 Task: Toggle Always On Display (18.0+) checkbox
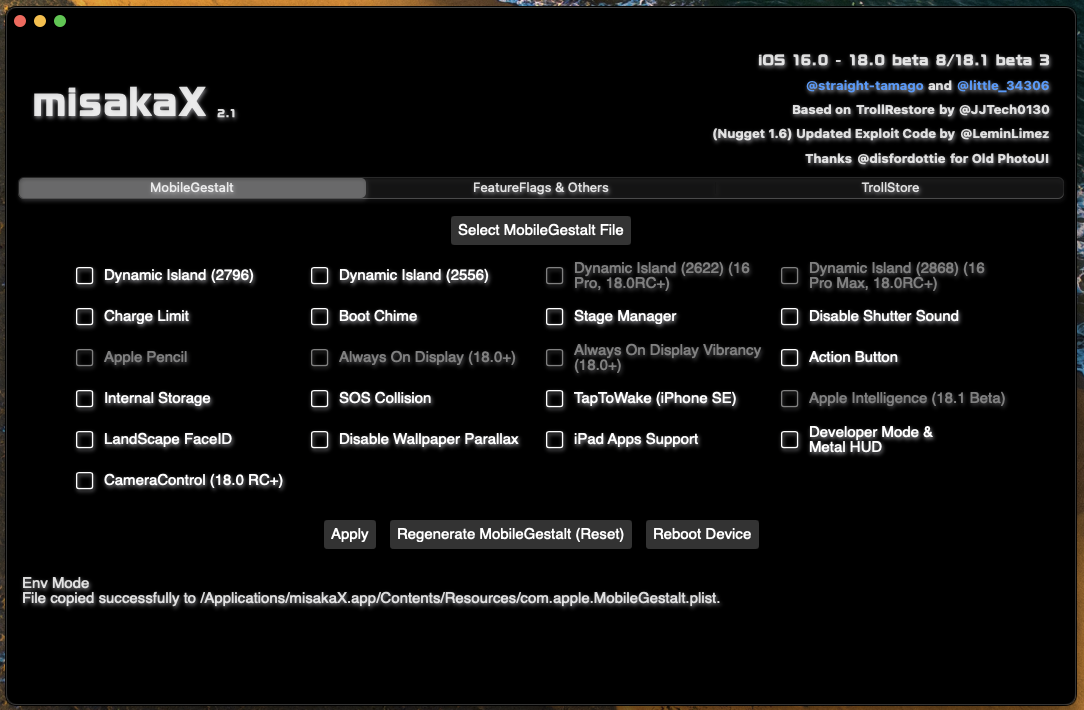[x=319, y=357]
